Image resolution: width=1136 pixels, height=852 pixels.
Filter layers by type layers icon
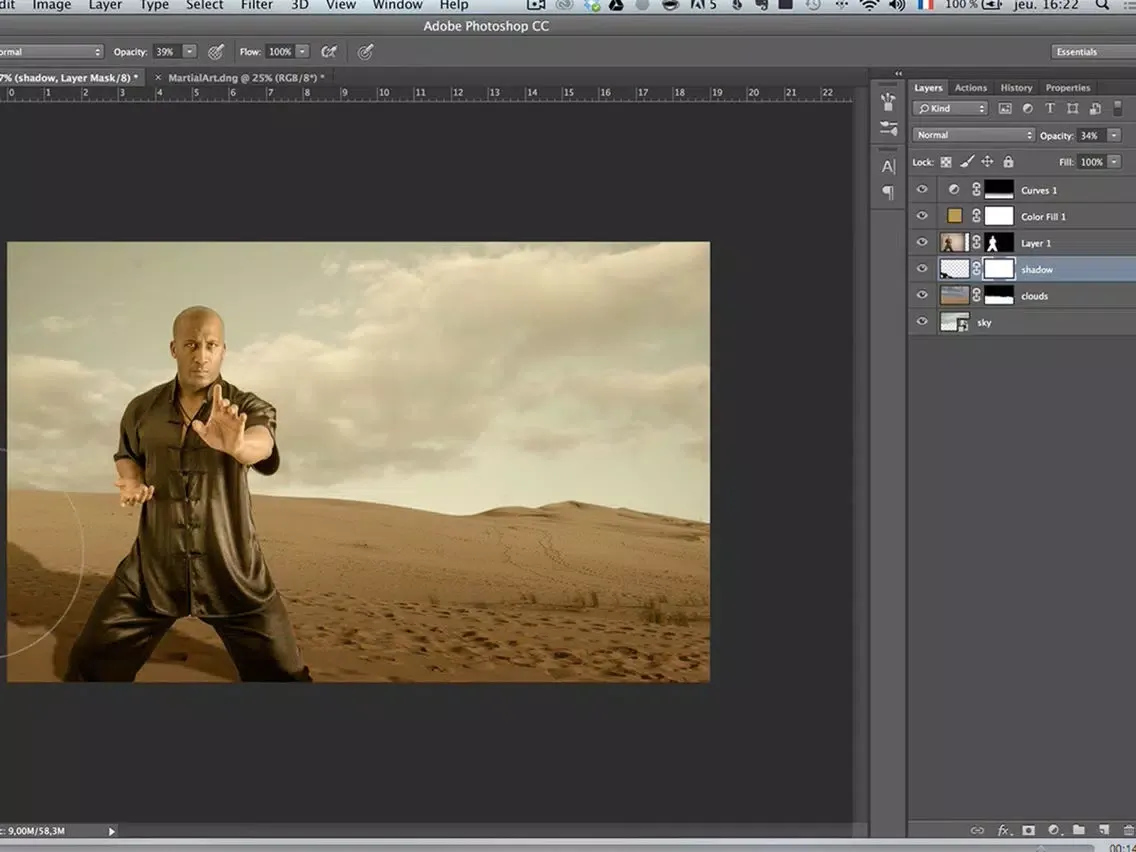1050,109
